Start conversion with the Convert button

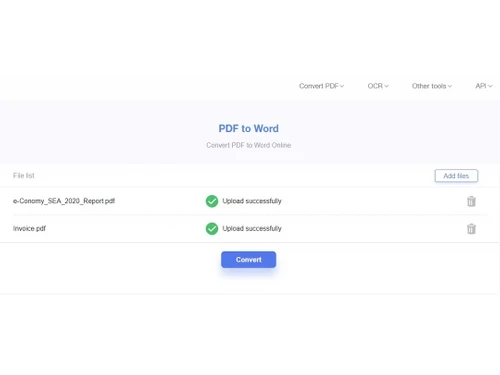[248, 259]
